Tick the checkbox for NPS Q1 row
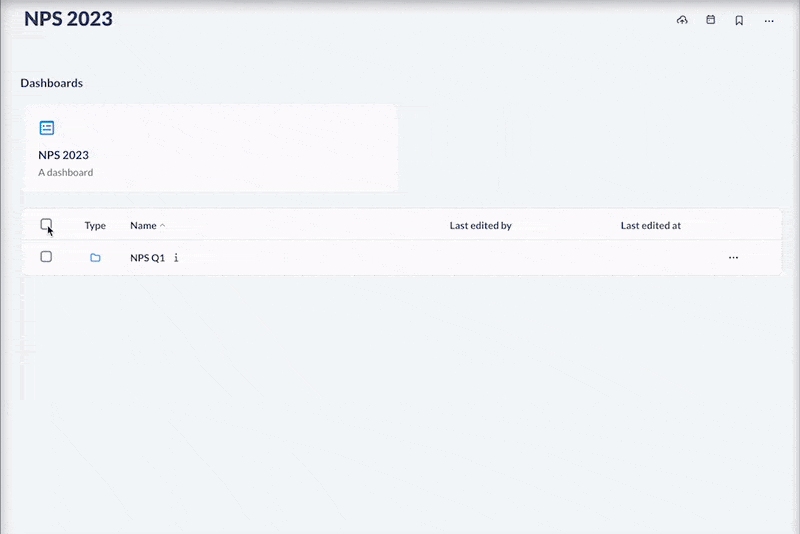The image size is (800, 534). [x=46, y=257]
